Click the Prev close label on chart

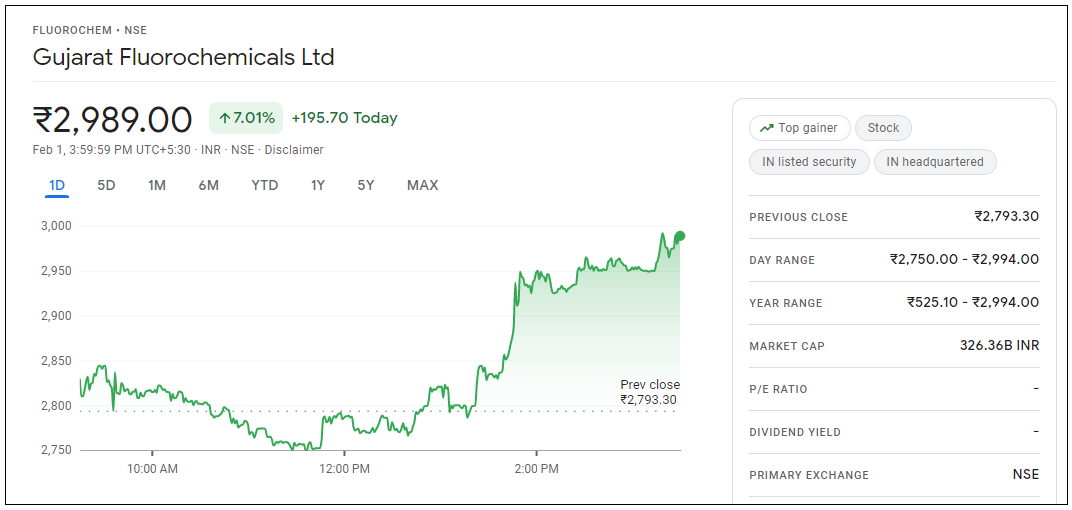(649, 385)
